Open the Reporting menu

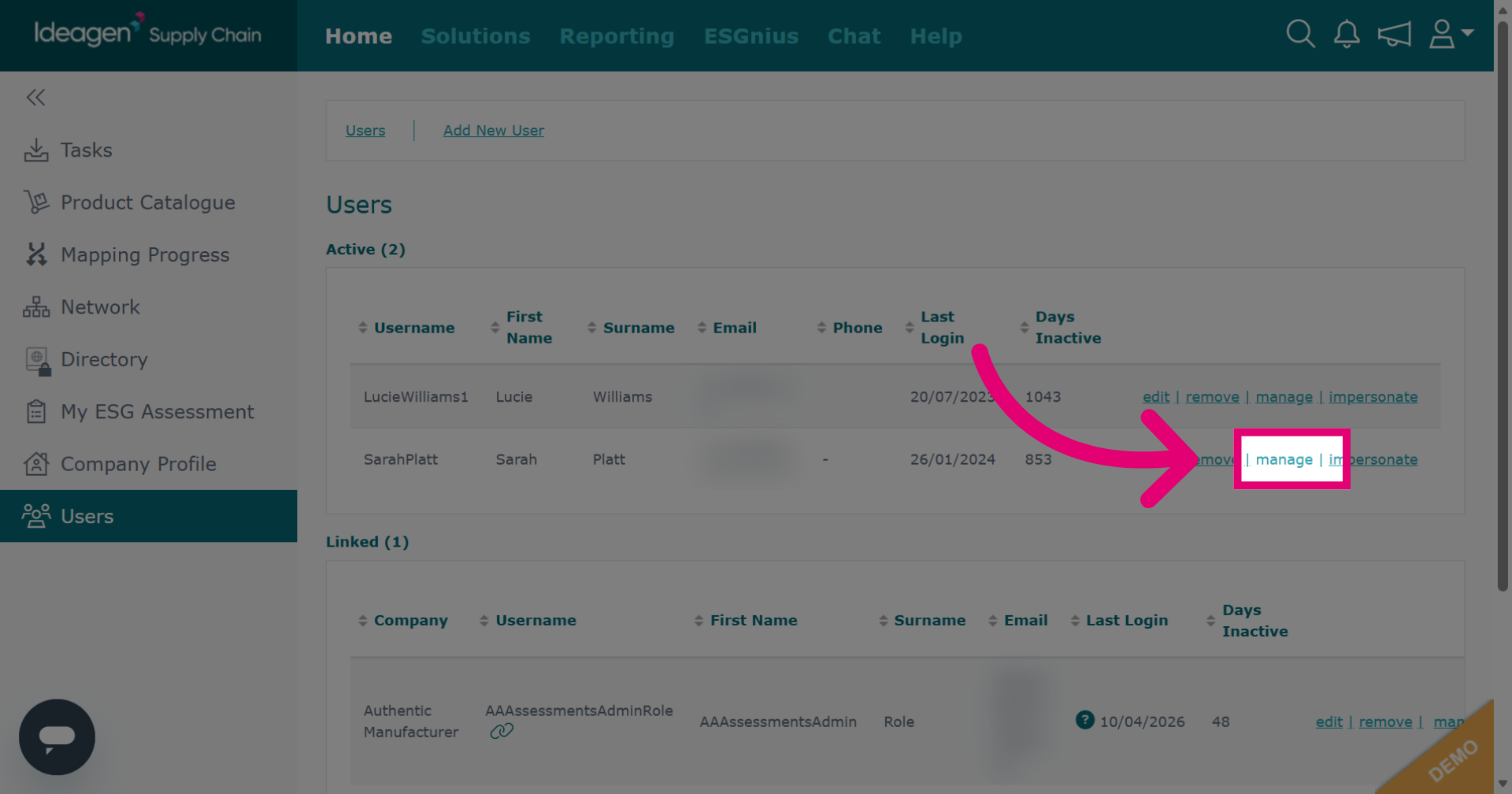pyautogui.click(x=617, y=36)
